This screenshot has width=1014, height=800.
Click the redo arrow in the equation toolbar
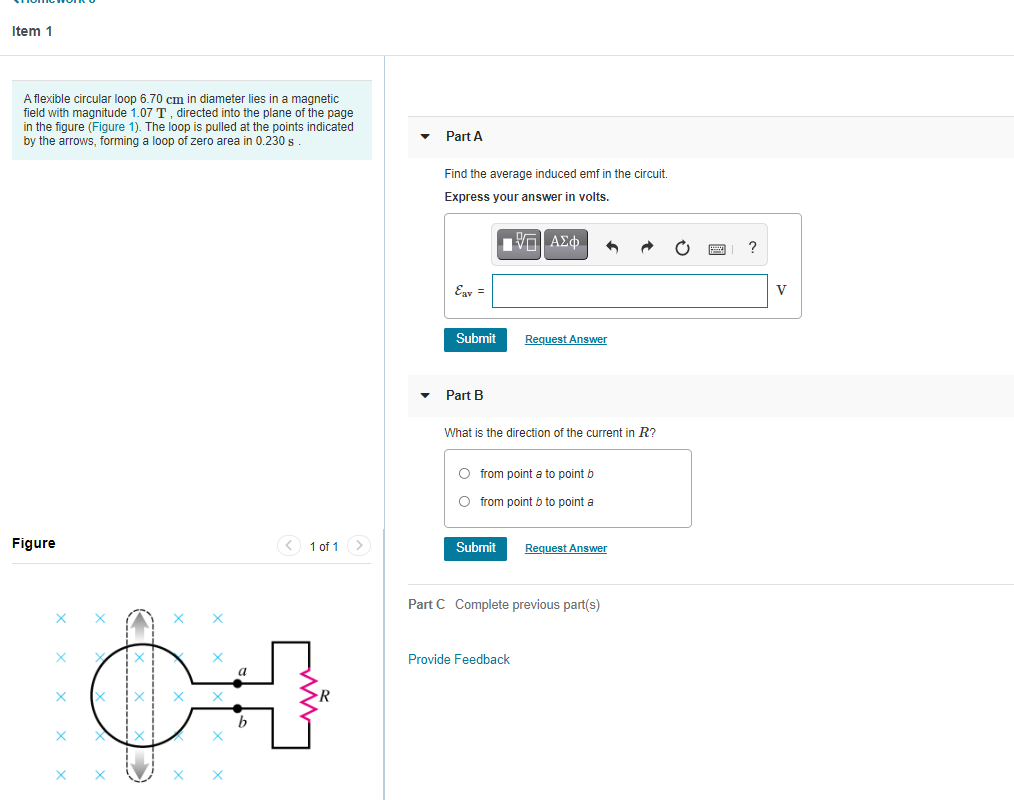tap(646, 246)
